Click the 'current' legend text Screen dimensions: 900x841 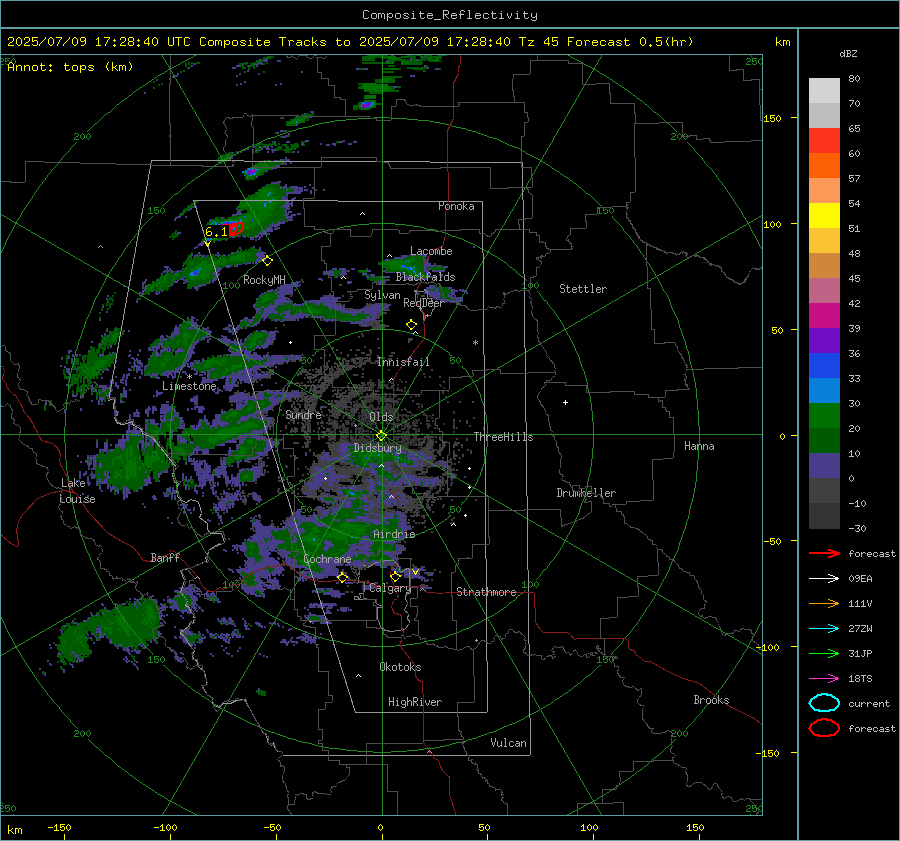click(x=869, y=703)
